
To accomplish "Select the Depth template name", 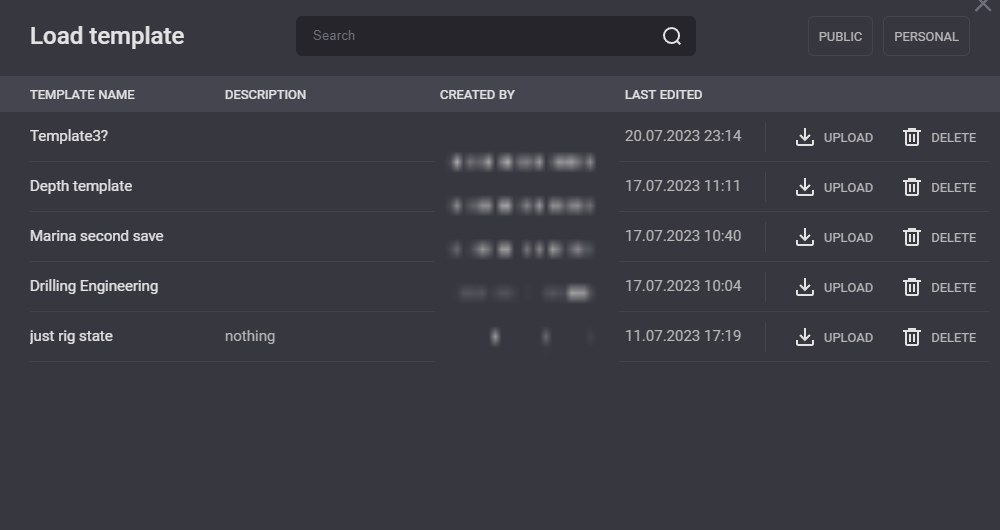I will tap(81, 186).
